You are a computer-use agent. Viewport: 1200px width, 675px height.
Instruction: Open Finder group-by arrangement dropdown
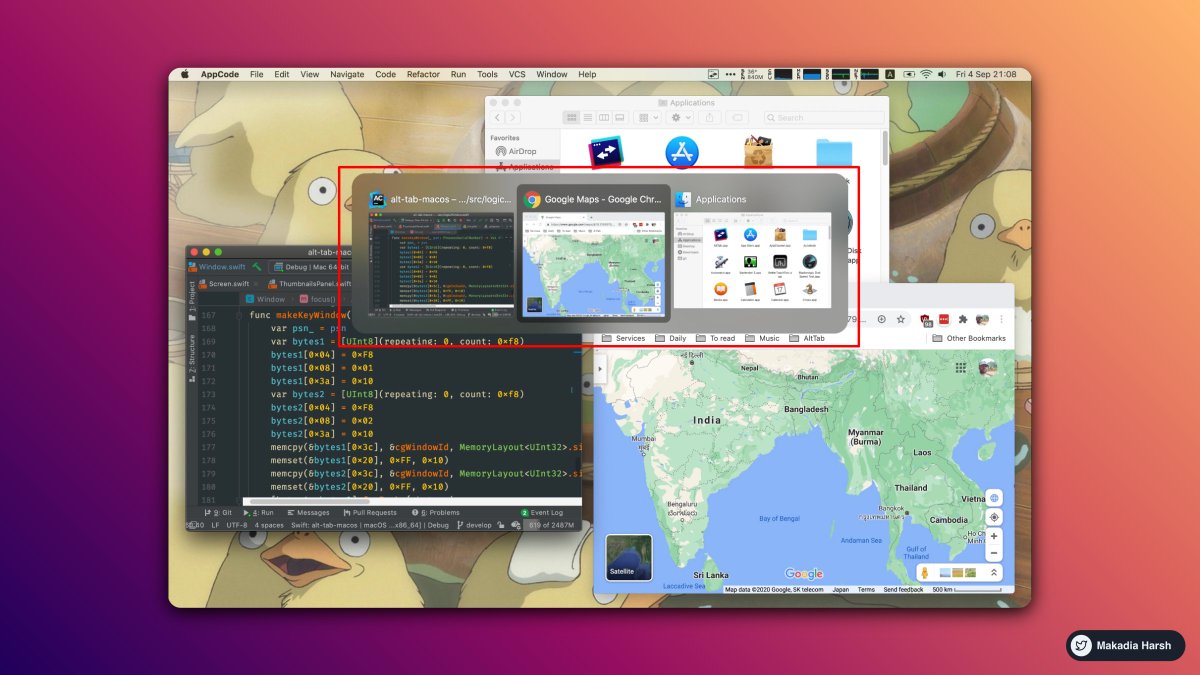648,117
